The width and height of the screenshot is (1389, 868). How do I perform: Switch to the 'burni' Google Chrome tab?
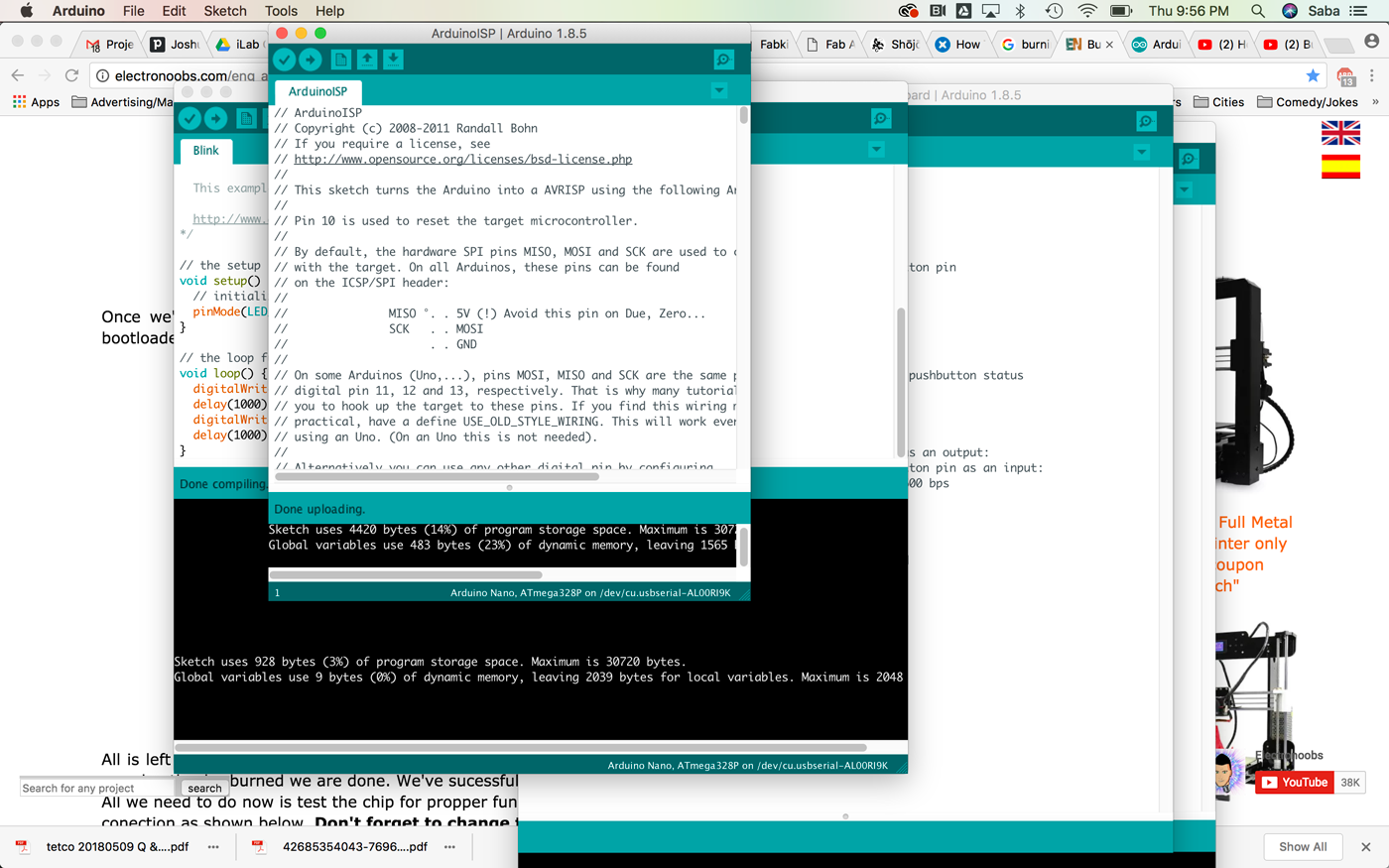pos(1025,44)
